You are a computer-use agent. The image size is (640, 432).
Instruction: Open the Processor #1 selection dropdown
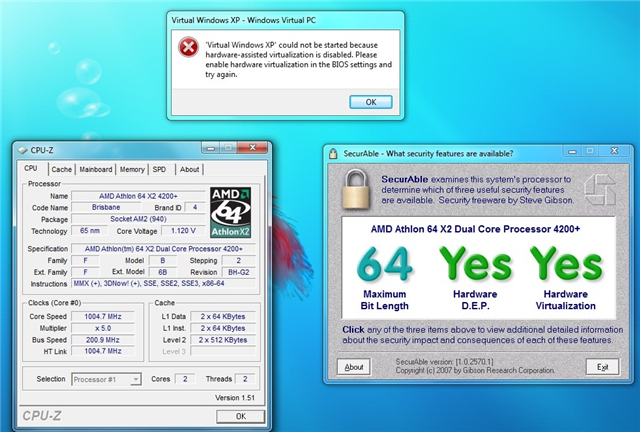107,379
